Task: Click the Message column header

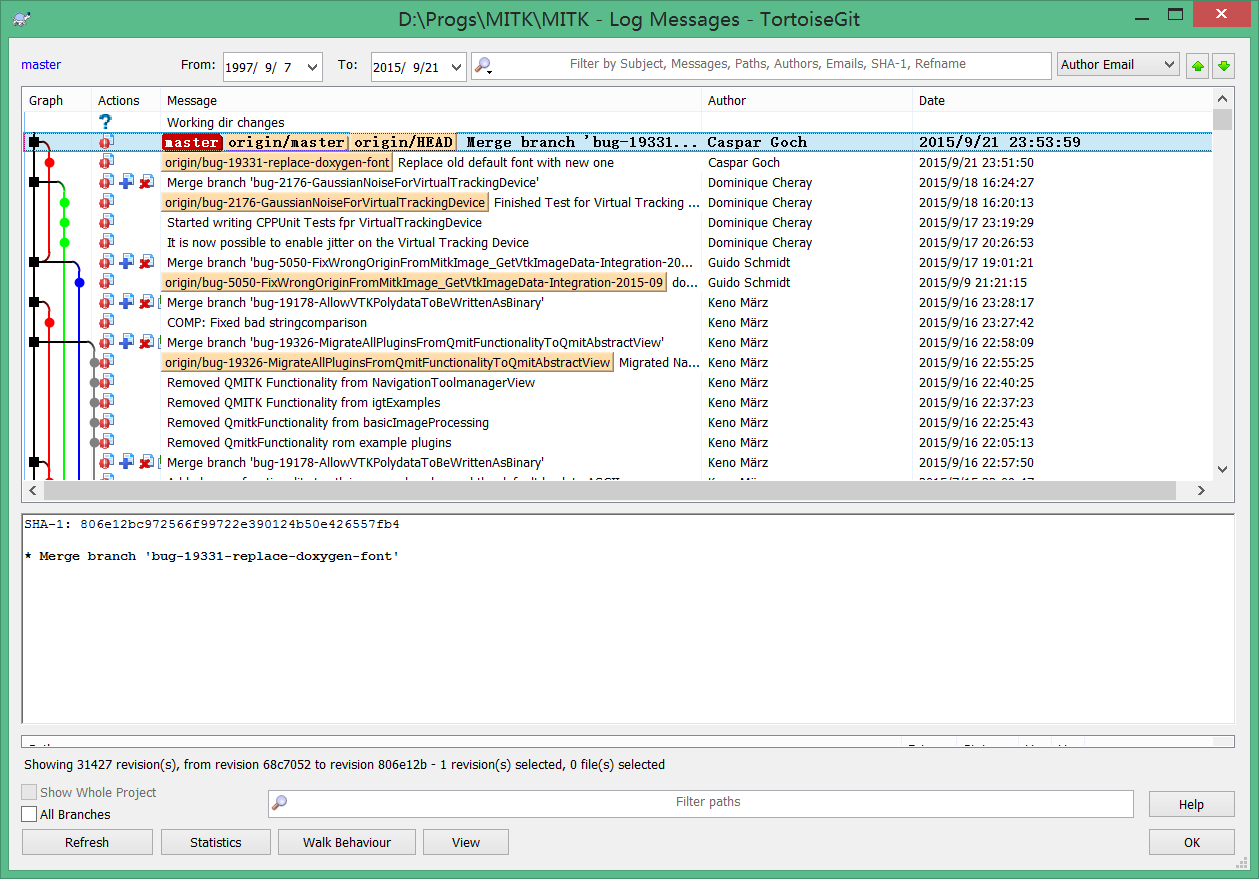Action: click(x=432, y=100)
